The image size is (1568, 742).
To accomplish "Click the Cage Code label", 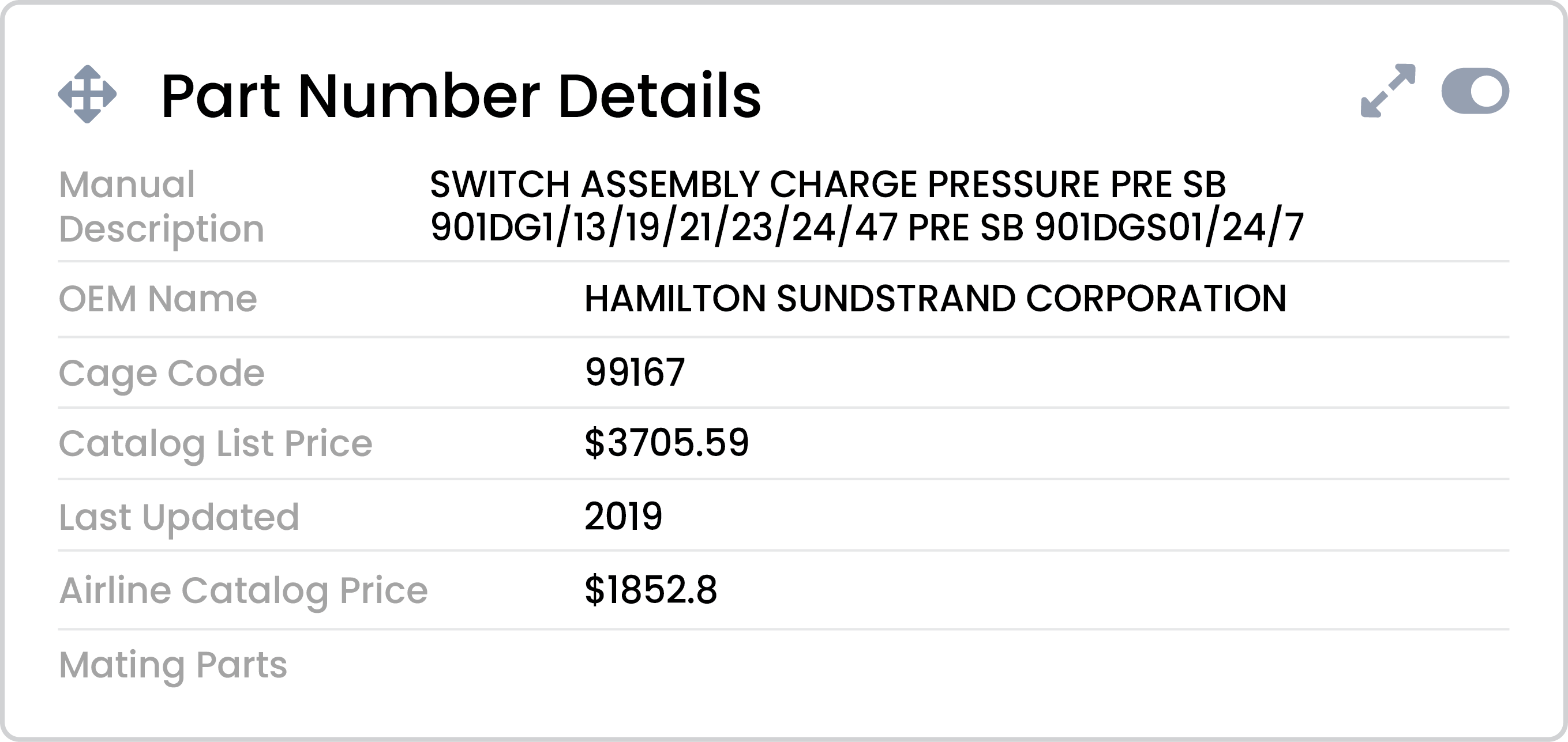I will 162,374.
